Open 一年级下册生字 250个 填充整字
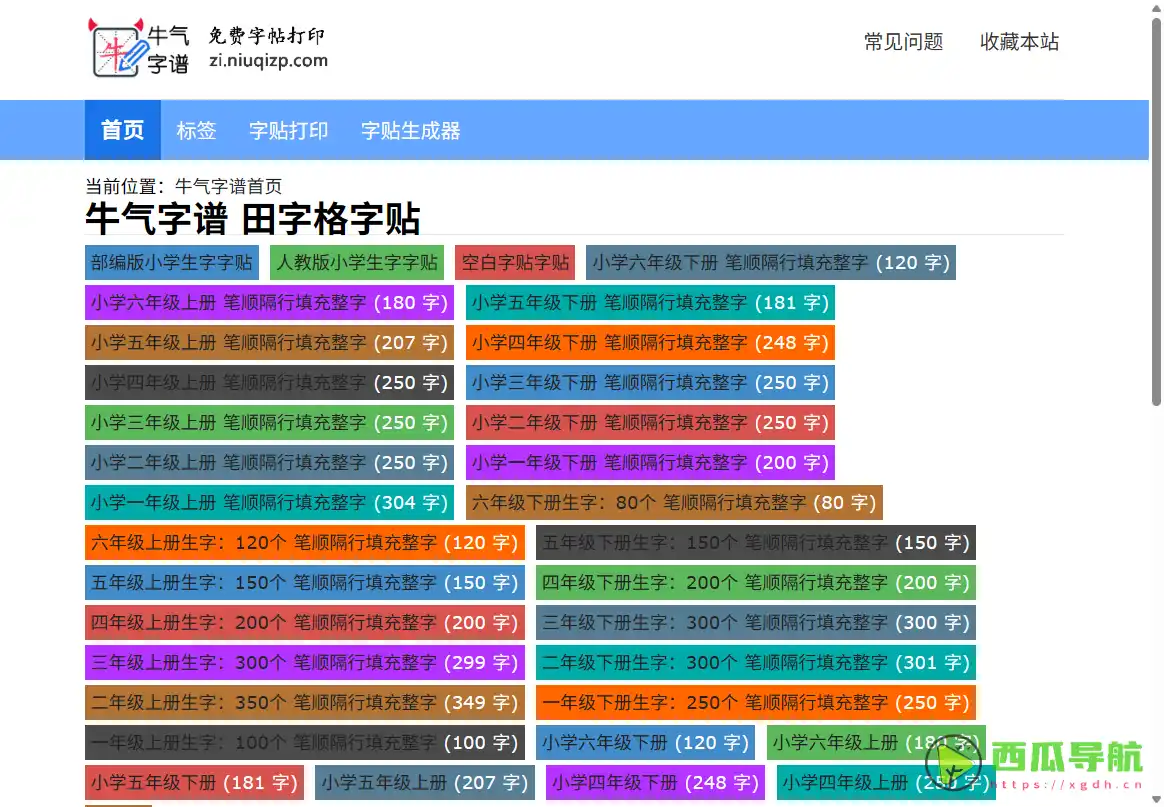The height and width of the screenshot is (807, 1164). [x=756, y=702]
